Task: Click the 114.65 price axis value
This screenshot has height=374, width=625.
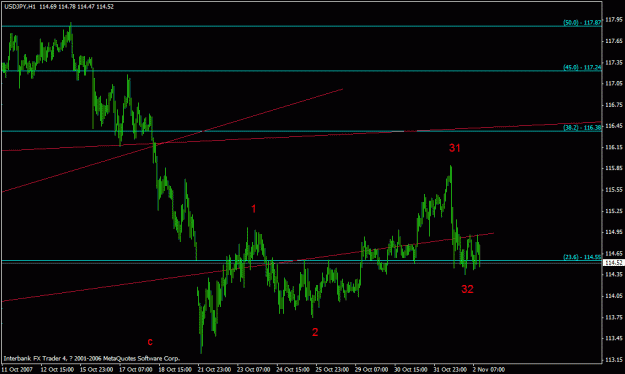Action: pos(614,254)
